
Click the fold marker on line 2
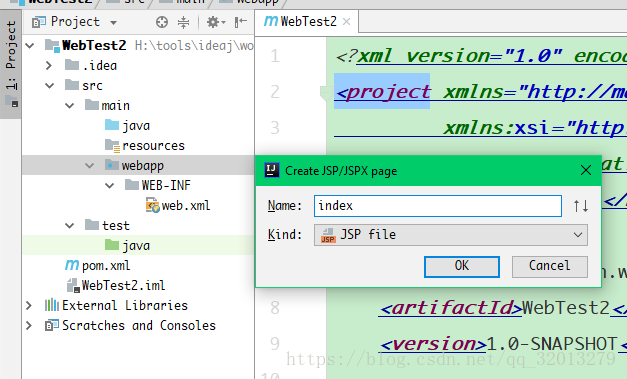pos(325,93)
